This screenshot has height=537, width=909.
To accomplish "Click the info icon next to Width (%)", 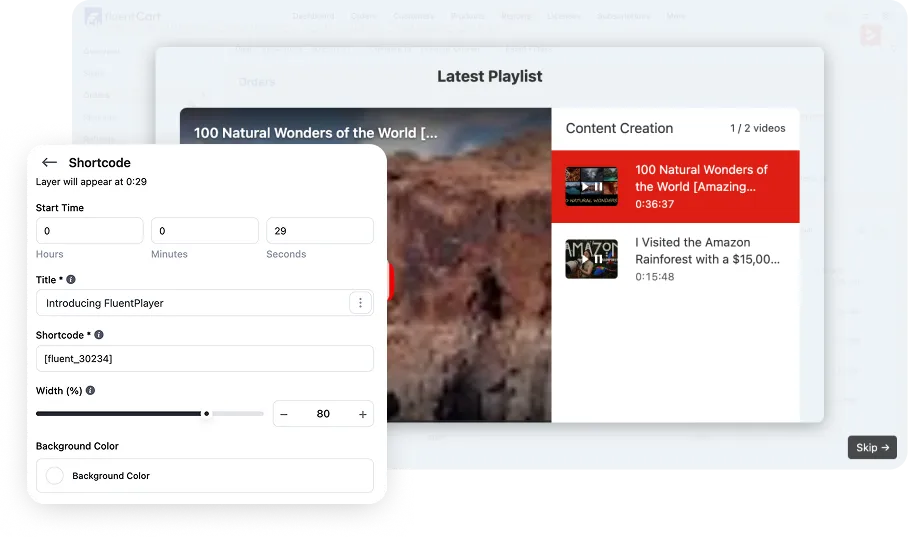I will pyautogui.click(x=91, y=391).
